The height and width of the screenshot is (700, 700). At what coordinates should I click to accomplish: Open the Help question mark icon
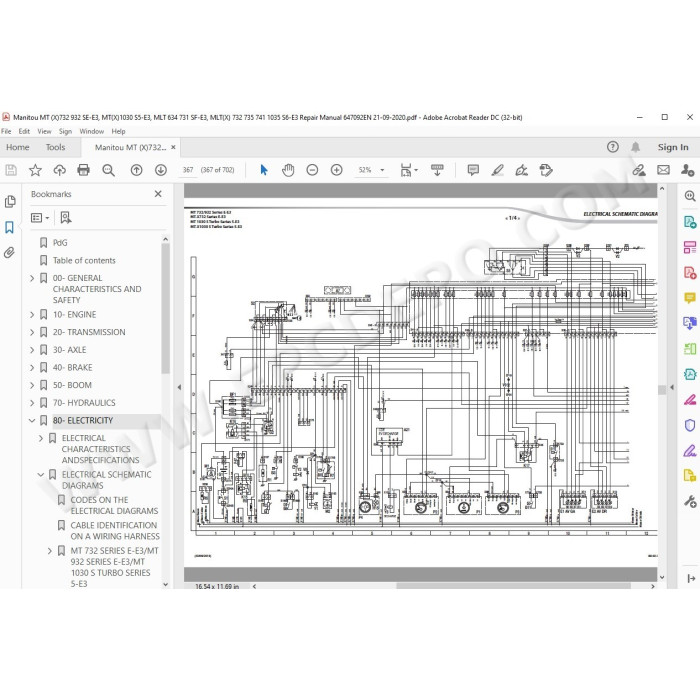[612, 147]
